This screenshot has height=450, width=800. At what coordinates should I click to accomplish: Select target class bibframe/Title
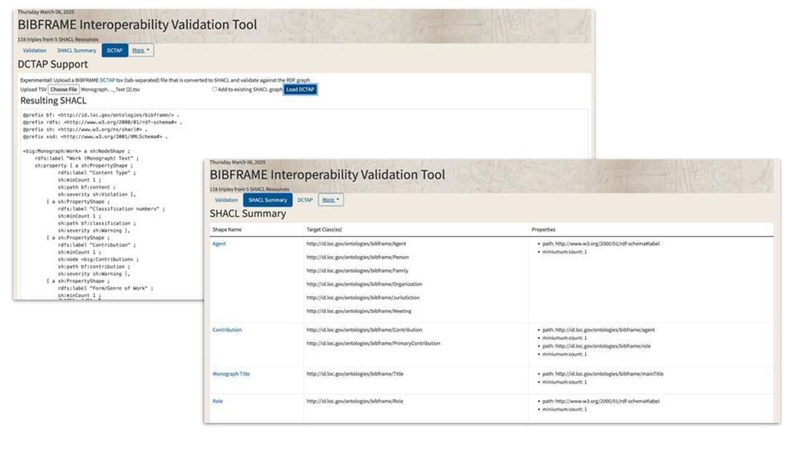pos(355,374)
